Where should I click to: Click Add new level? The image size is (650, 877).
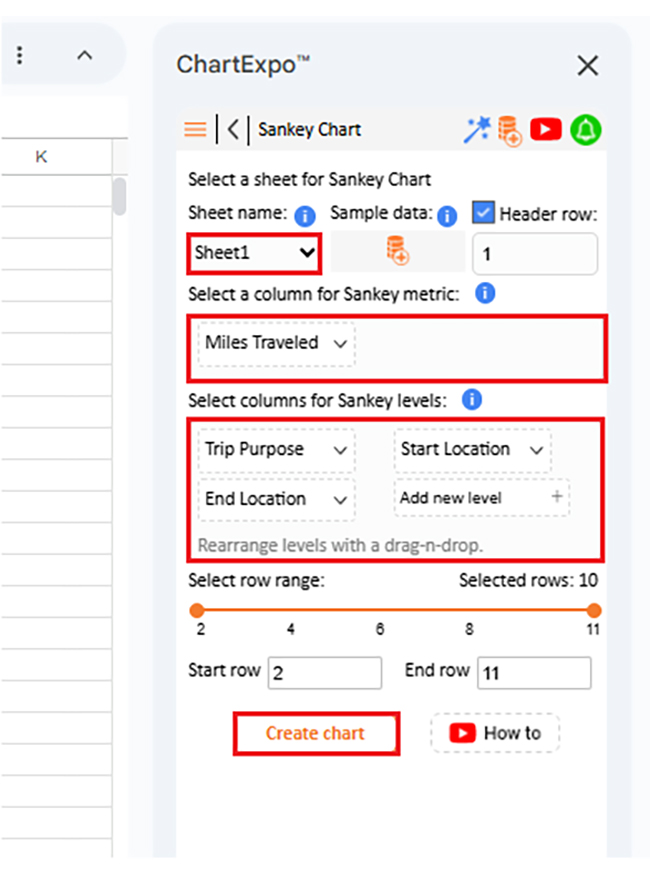(x=482, y=497)
